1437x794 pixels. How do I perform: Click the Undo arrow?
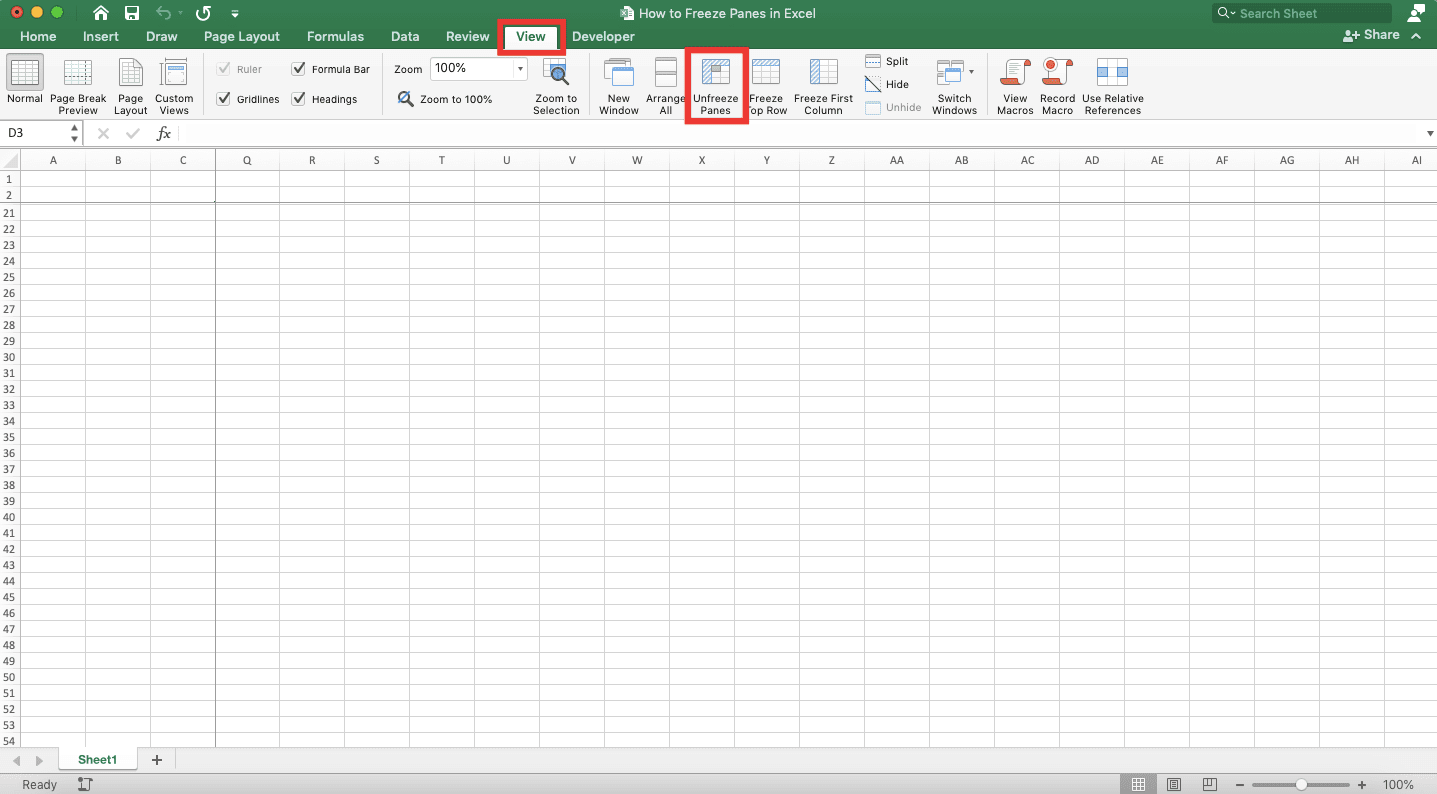(164, 13)
